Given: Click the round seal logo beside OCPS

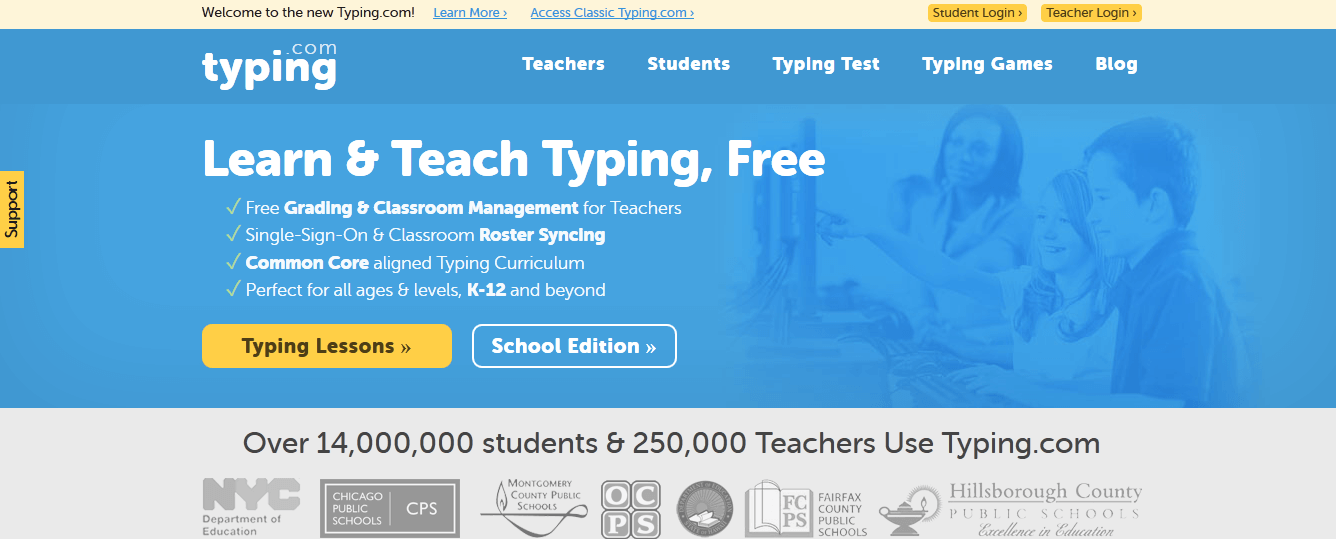Looking at the screenshot, I should click(704, 510).
